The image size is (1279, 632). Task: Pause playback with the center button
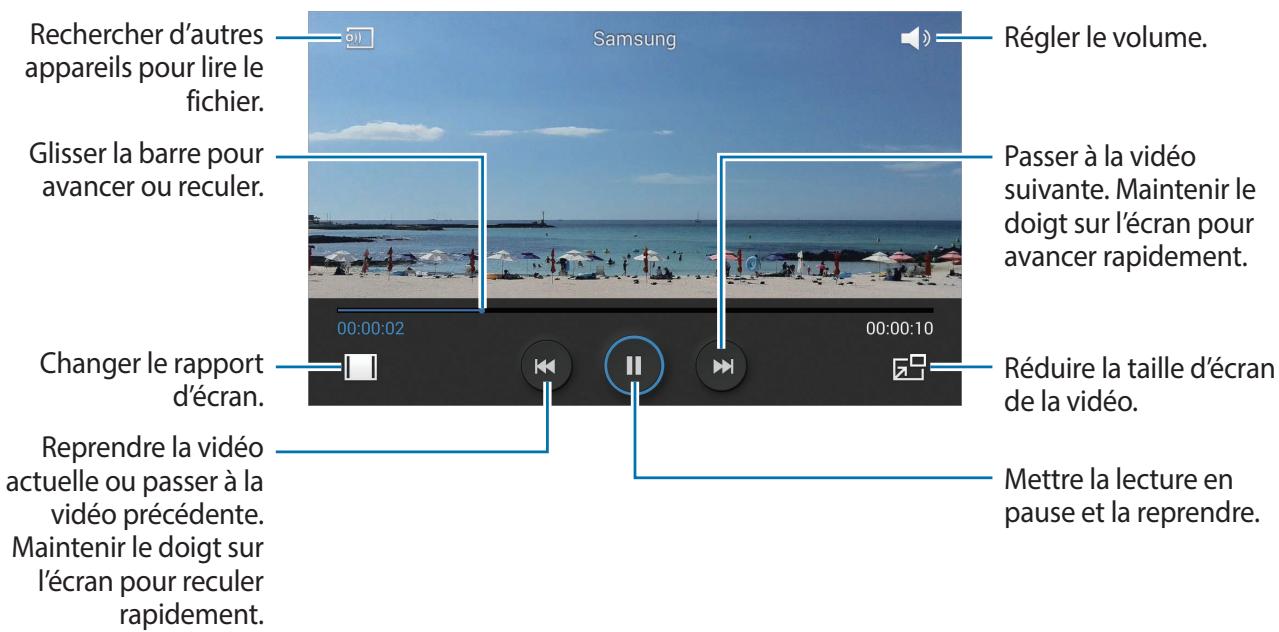[x=633, y=366]
